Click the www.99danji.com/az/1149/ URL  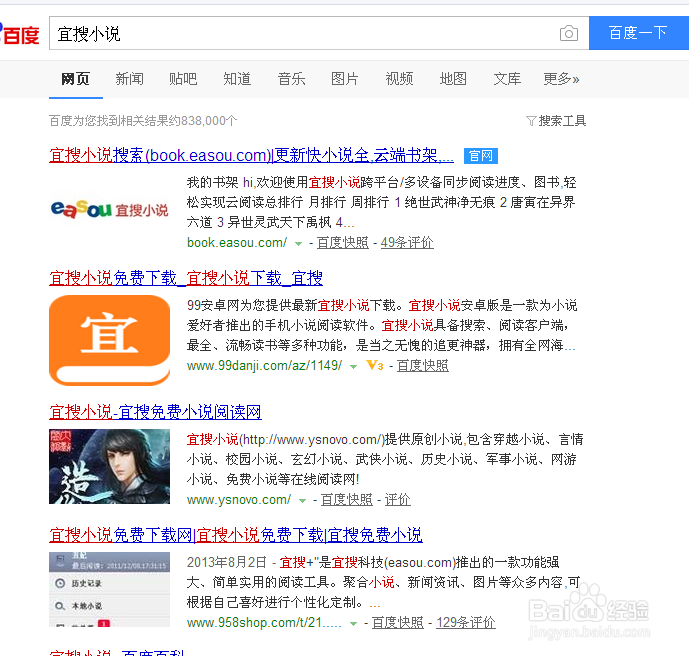(264, 366)
